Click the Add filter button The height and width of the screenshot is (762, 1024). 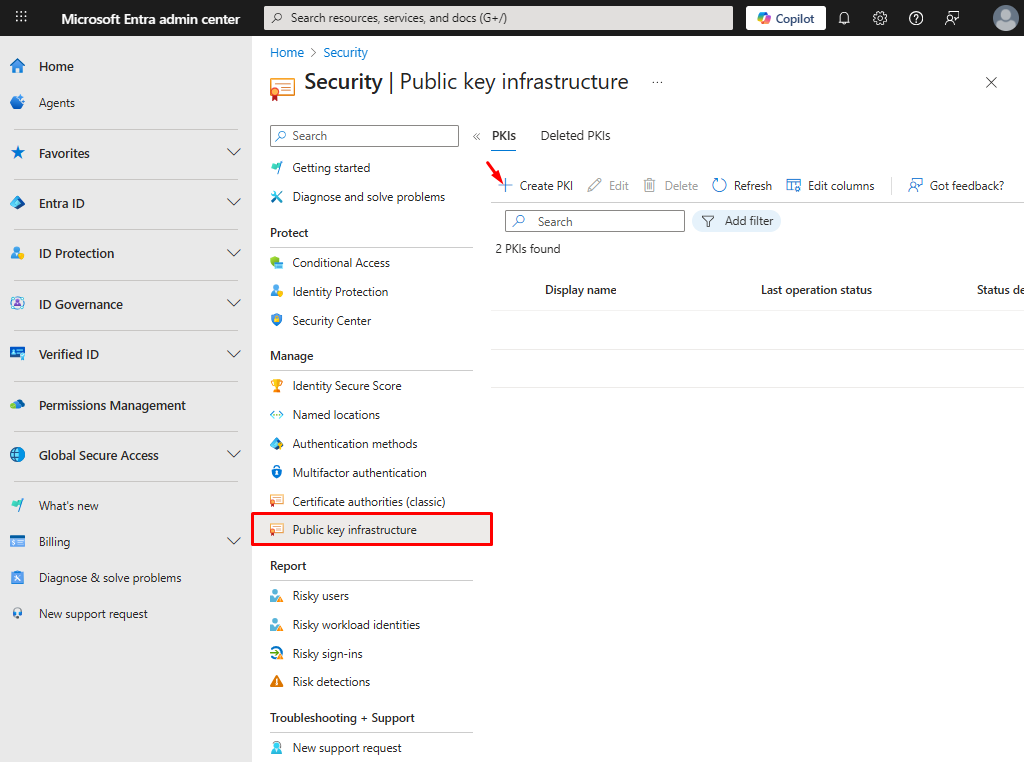pyautogui.click(x=736, y=221)
